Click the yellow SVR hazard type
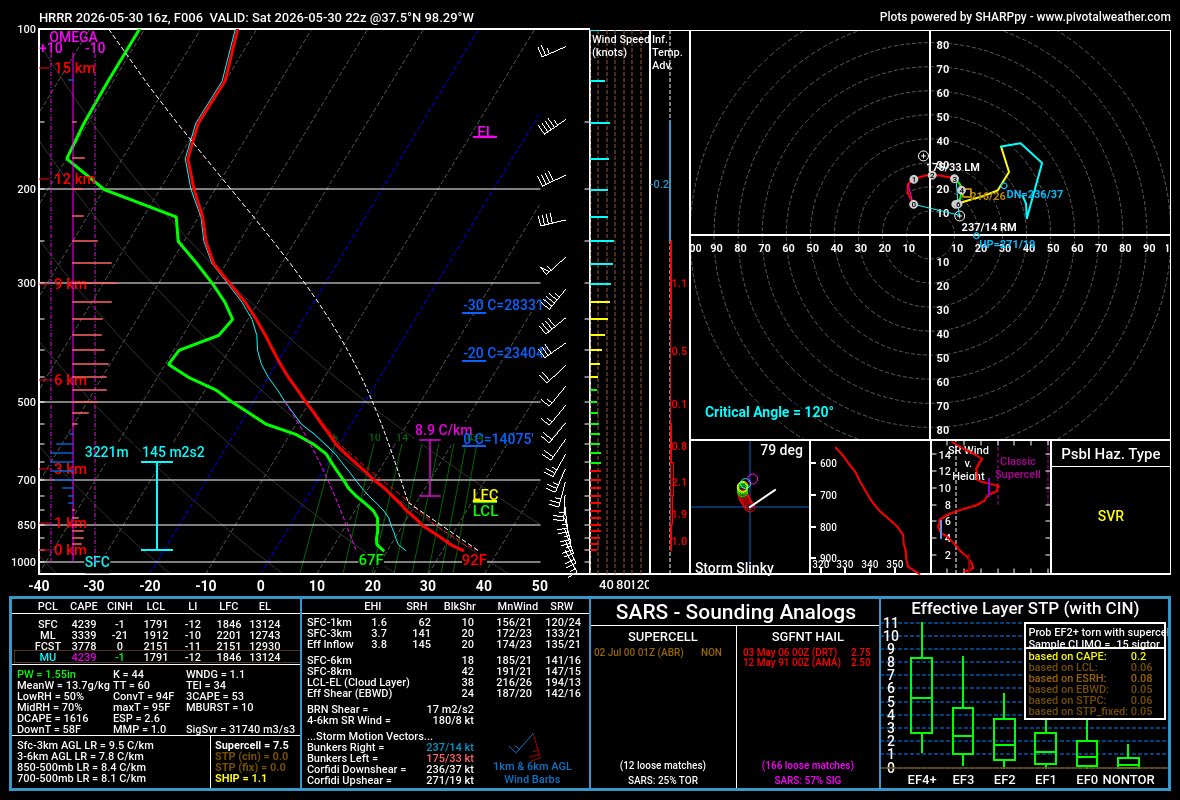 click(x=1111, y=516)
